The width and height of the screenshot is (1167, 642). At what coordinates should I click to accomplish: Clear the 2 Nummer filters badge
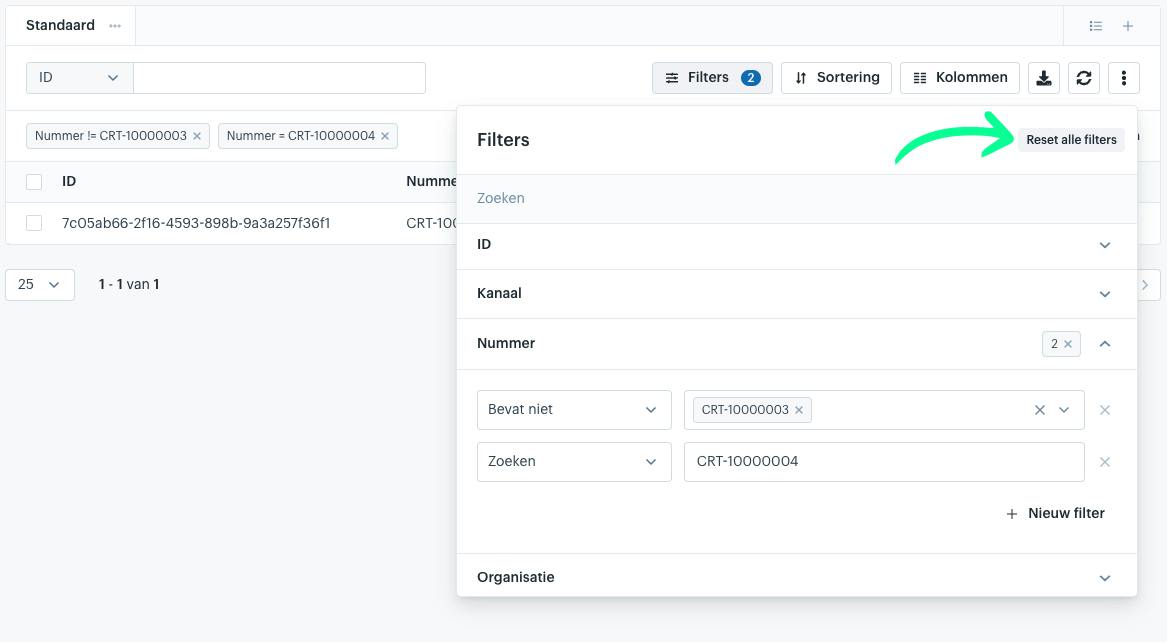point(1068,344)
